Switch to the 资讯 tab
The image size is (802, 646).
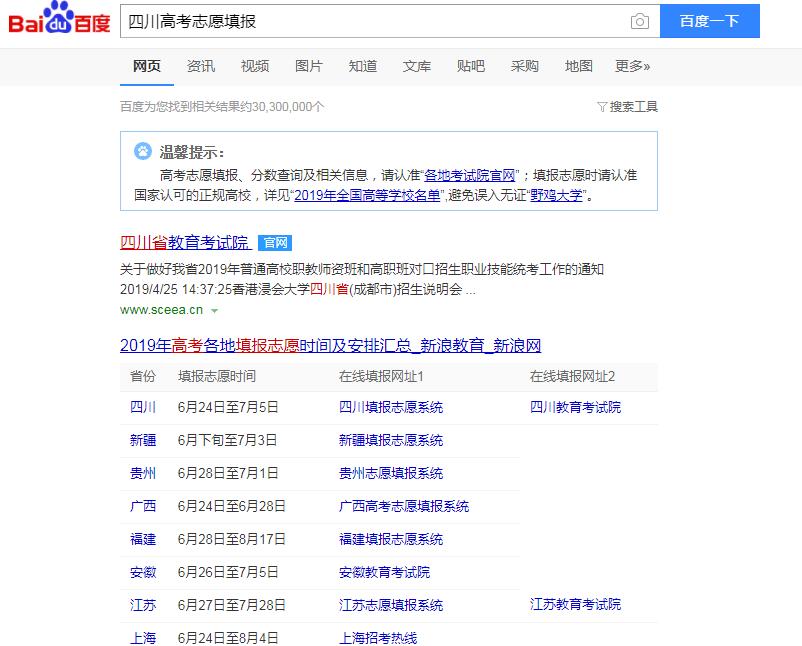click(x=200, y=66)
